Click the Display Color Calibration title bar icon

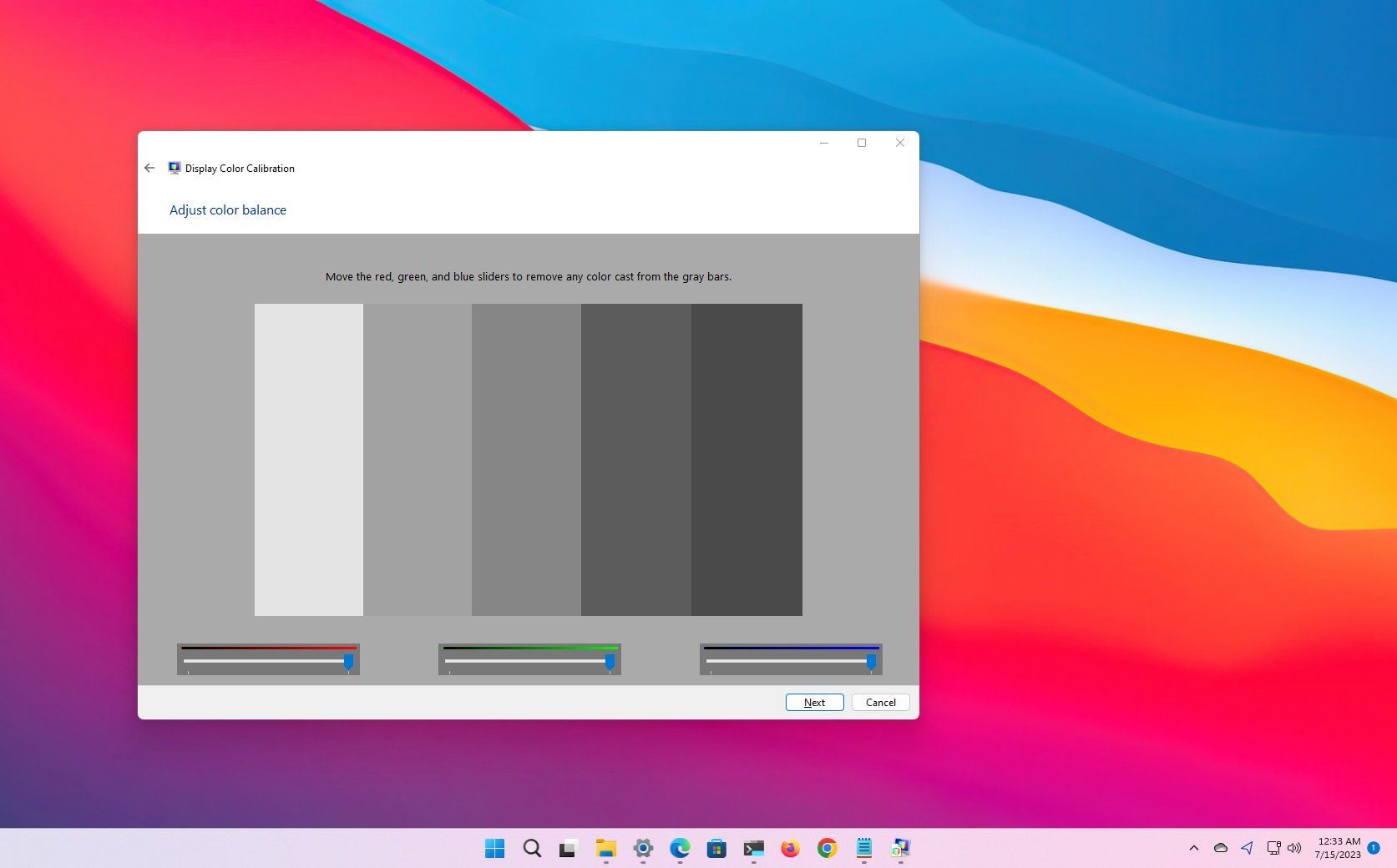(175, 168)
